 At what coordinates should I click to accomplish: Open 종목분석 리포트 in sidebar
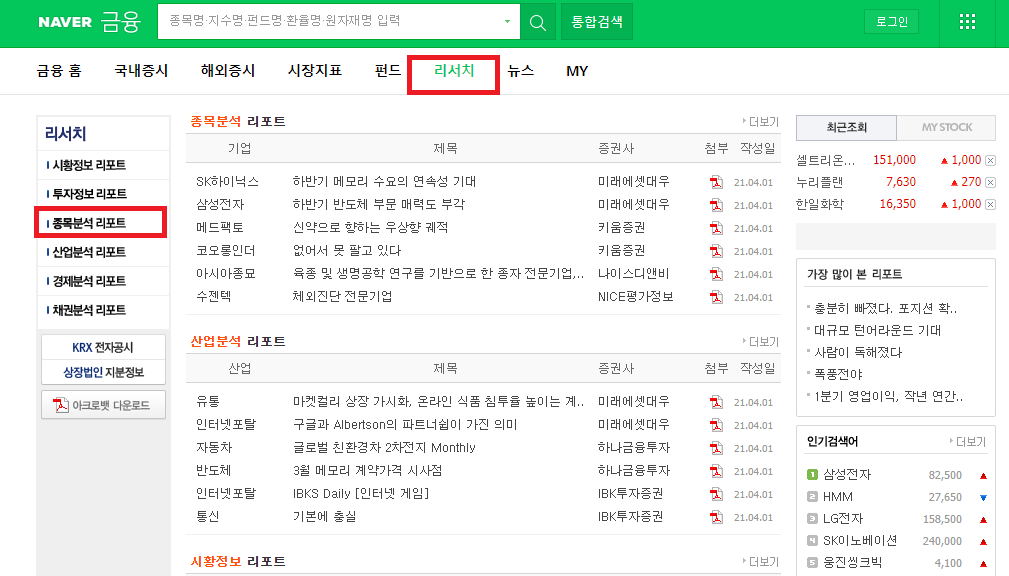pos(89,223)
